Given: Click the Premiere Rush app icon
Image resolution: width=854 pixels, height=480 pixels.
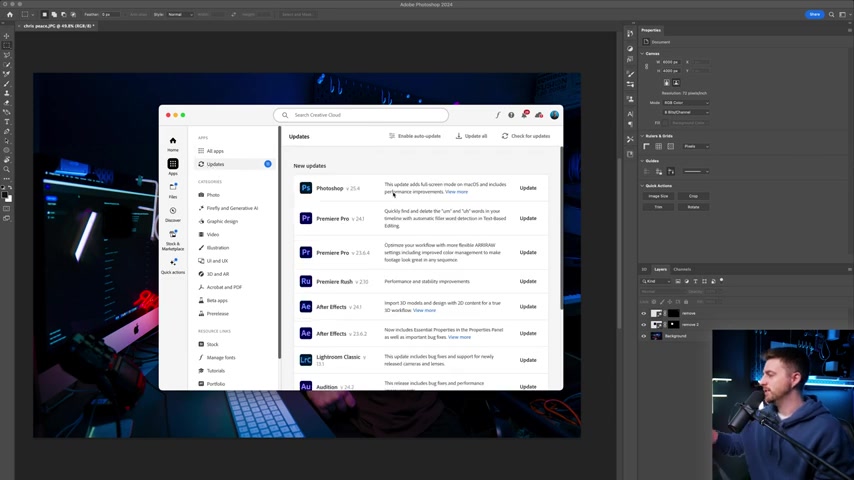Looking at the screenshot, I should click(306, 281).
